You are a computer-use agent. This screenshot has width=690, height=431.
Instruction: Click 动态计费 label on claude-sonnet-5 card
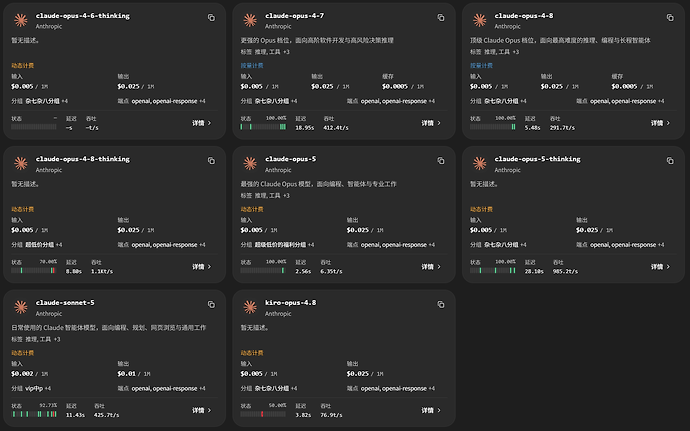click(x=22, y=353)
